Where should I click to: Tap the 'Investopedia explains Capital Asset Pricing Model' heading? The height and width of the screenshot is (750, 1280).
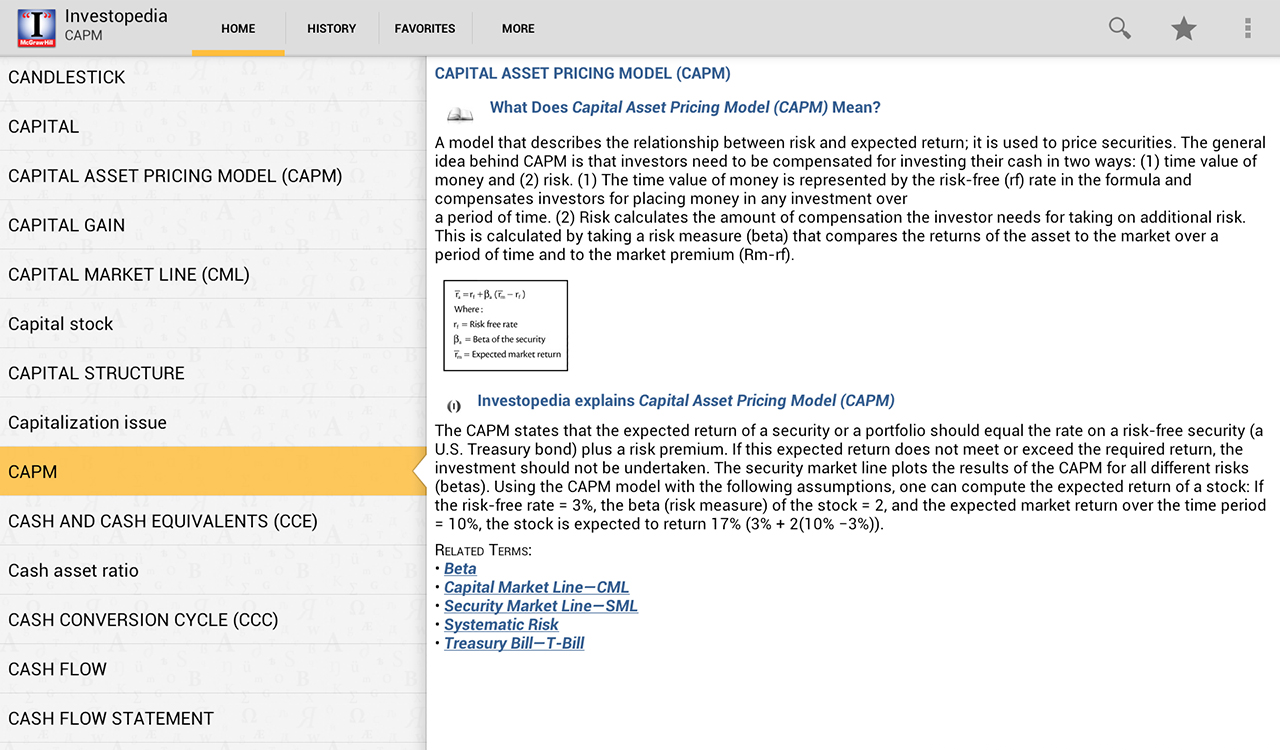tap(686, 401)
